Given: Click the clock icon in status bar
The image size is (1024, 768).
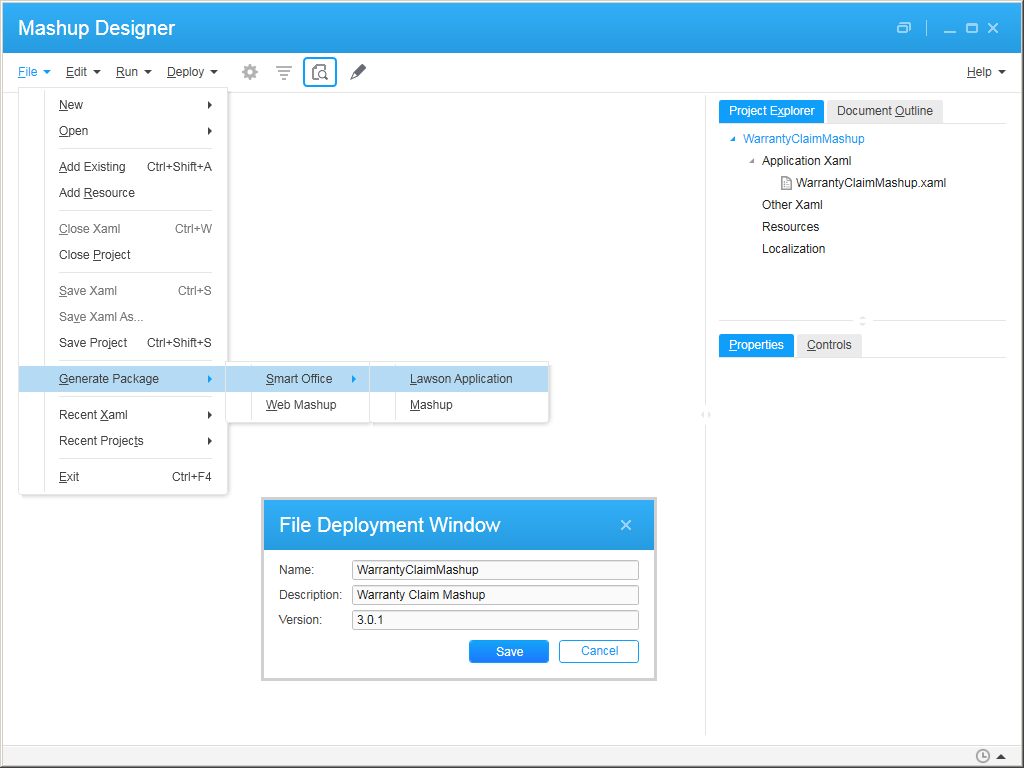Looking at the screenshot, I should 982,756.
